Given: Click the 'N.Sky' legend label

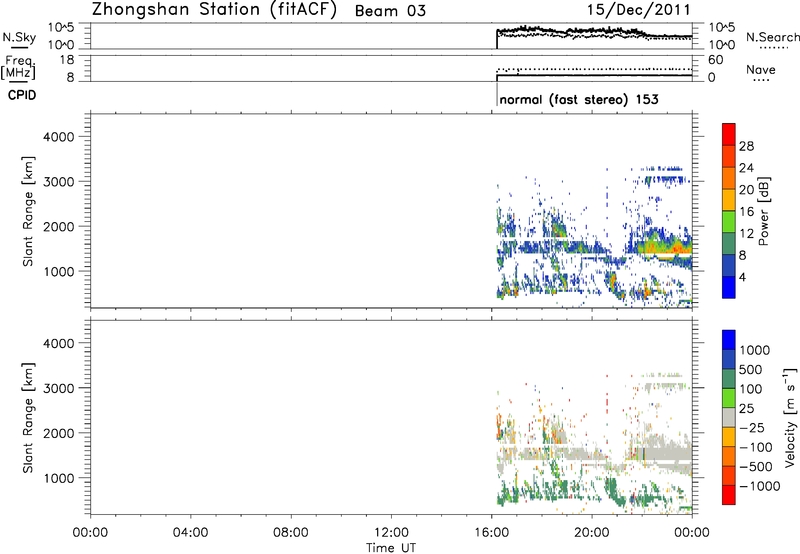Looking at the screenshot, I should pos(19,37).
